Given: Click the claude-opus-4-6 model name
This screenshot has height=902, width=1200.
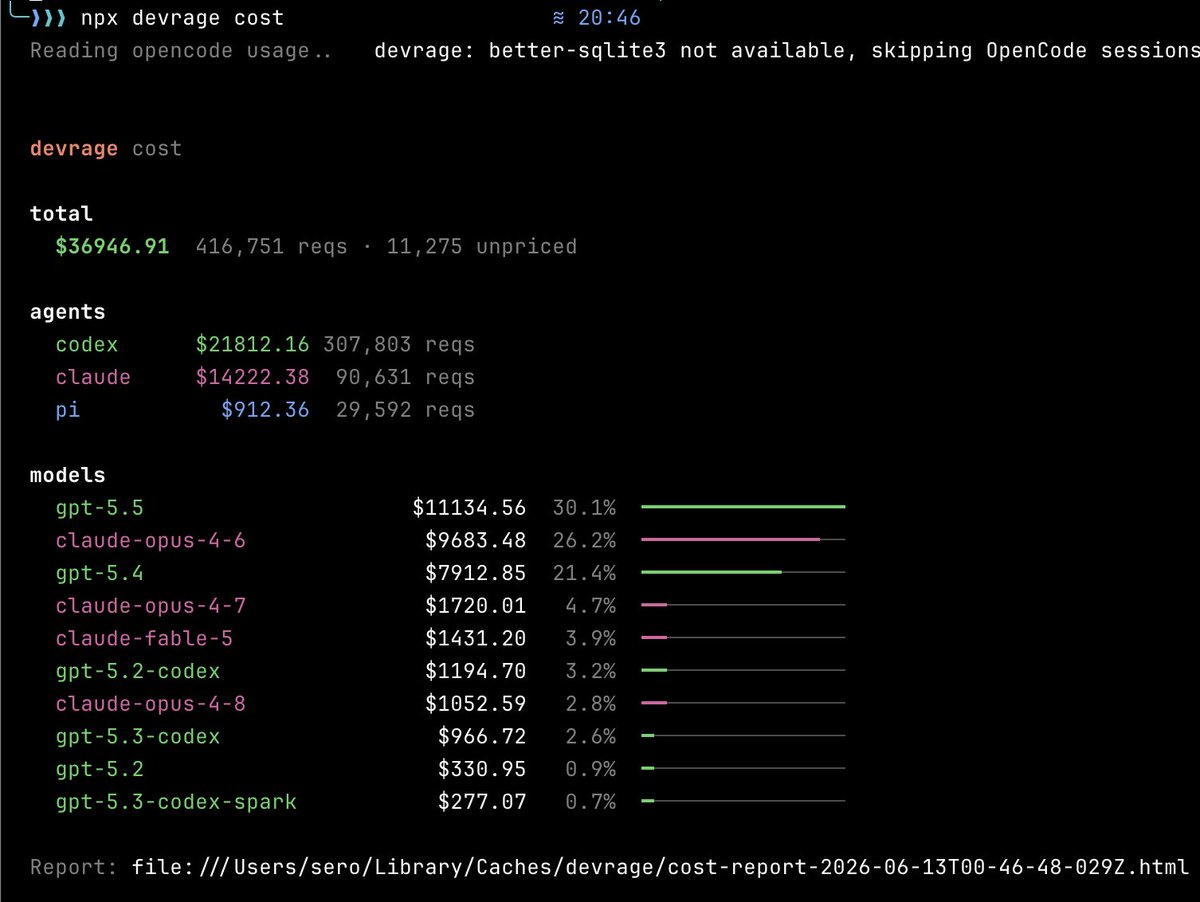Looking at the screenshot, I should click(x=151, y=541).
